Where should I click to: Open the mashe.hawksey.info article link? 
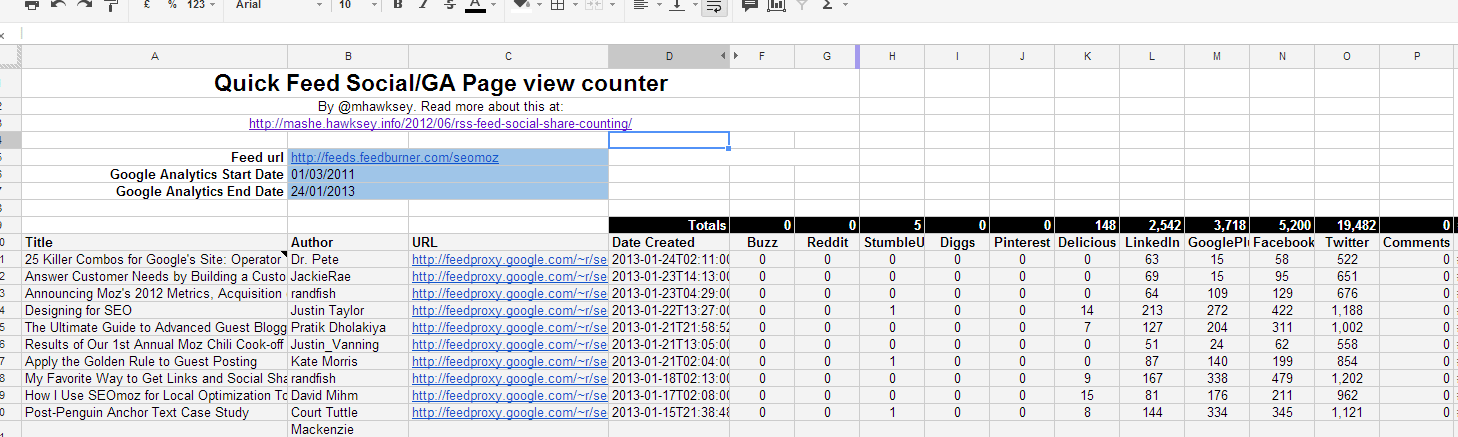(440, 124)
